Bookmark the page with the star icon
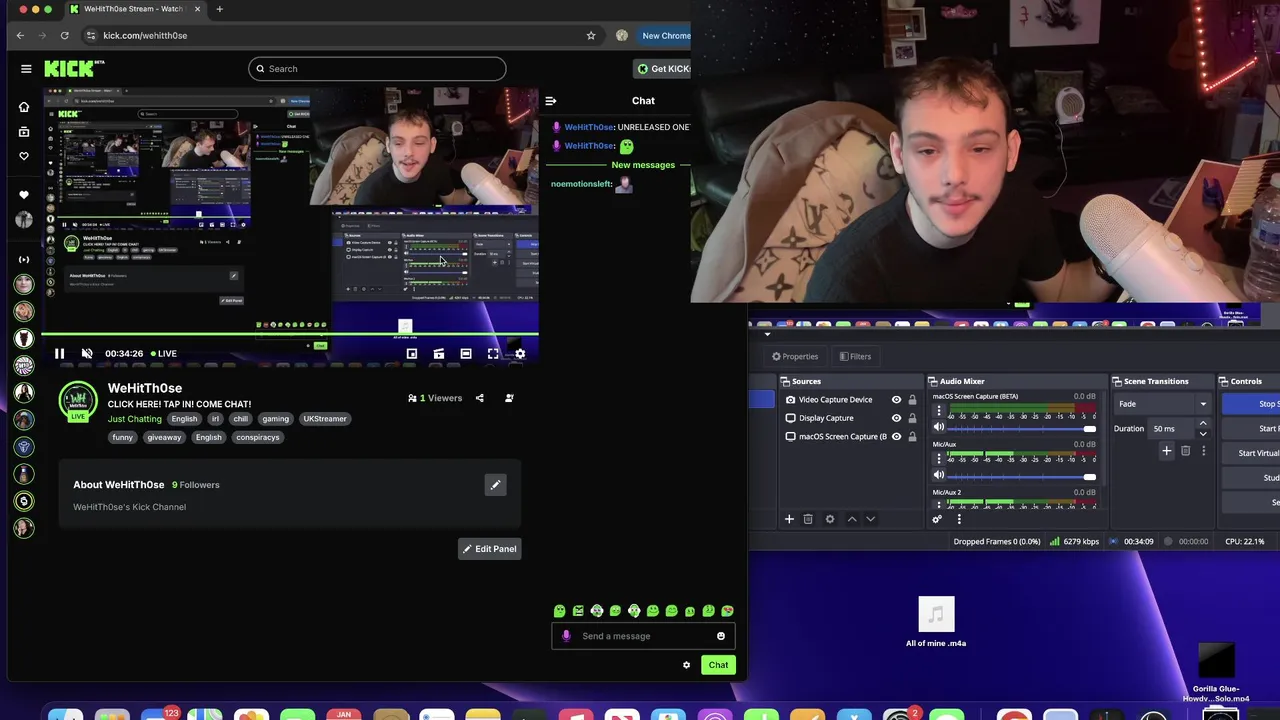 pos(591,35)
